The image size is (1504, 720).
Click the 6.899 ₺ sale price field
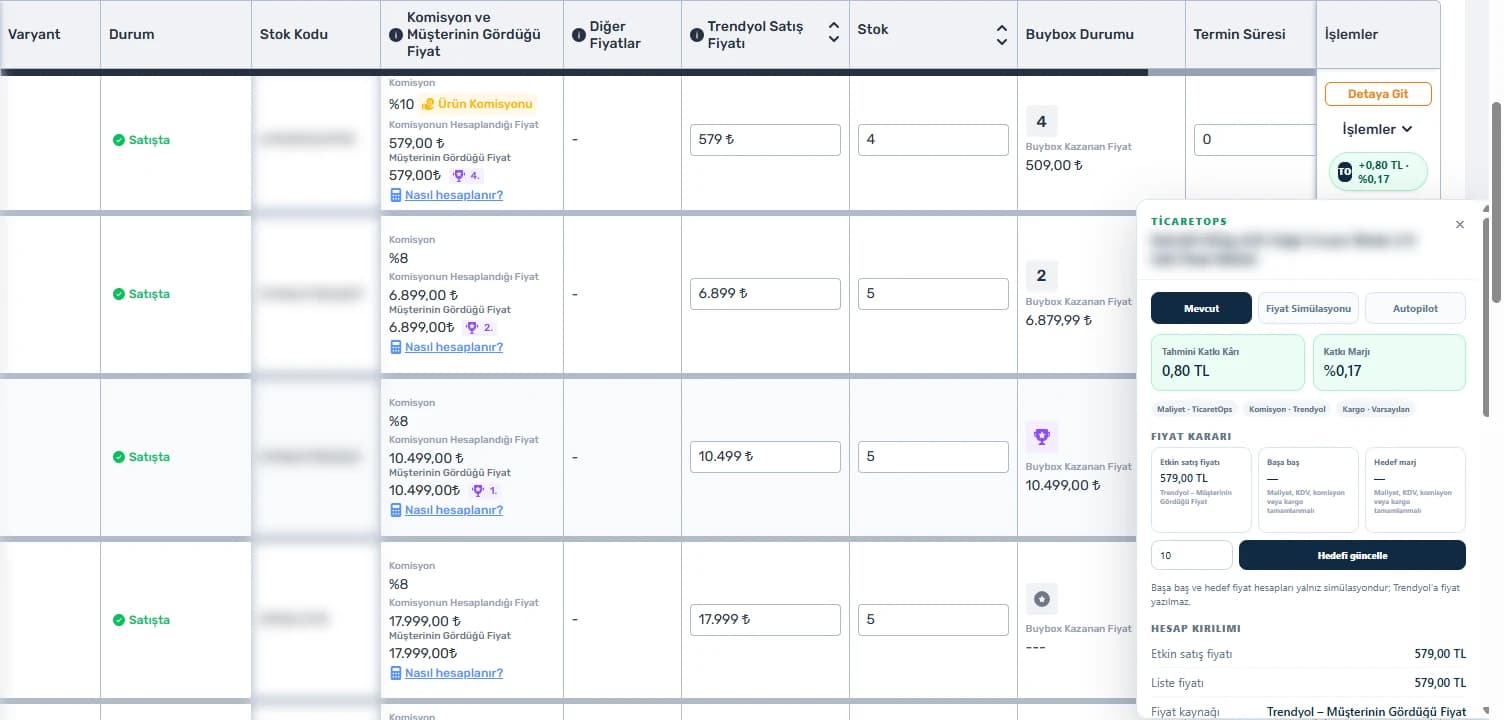765,294
